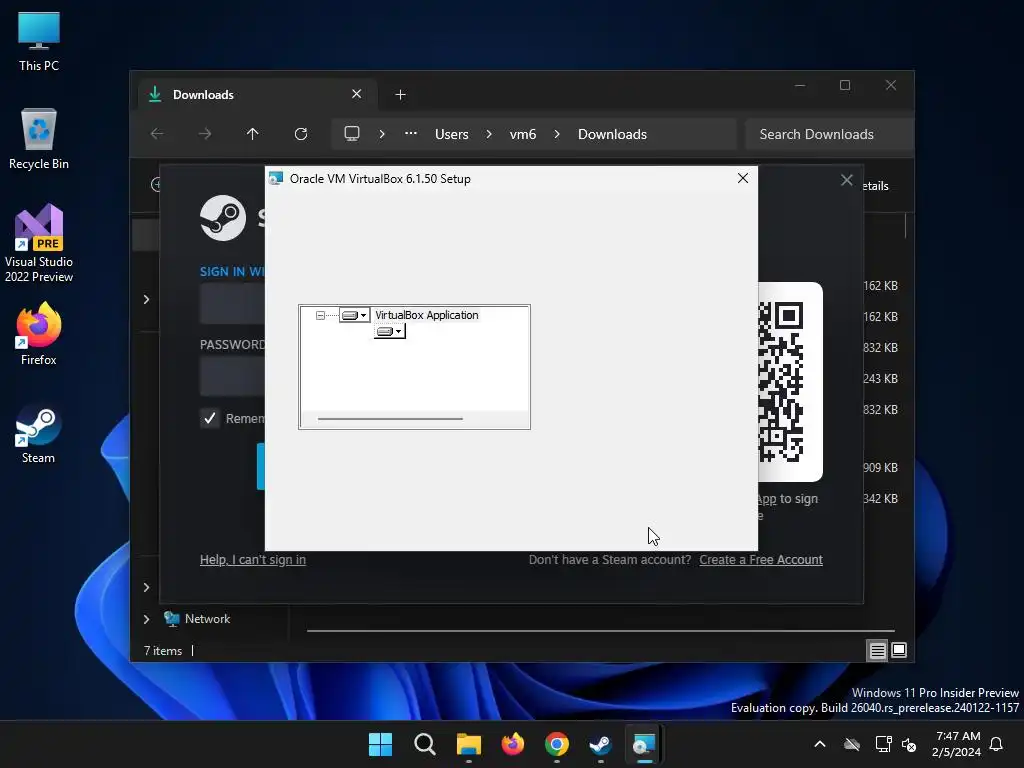
Task: Collapse the VirtualBox Application tree node
Action: [x=320, y=315]
